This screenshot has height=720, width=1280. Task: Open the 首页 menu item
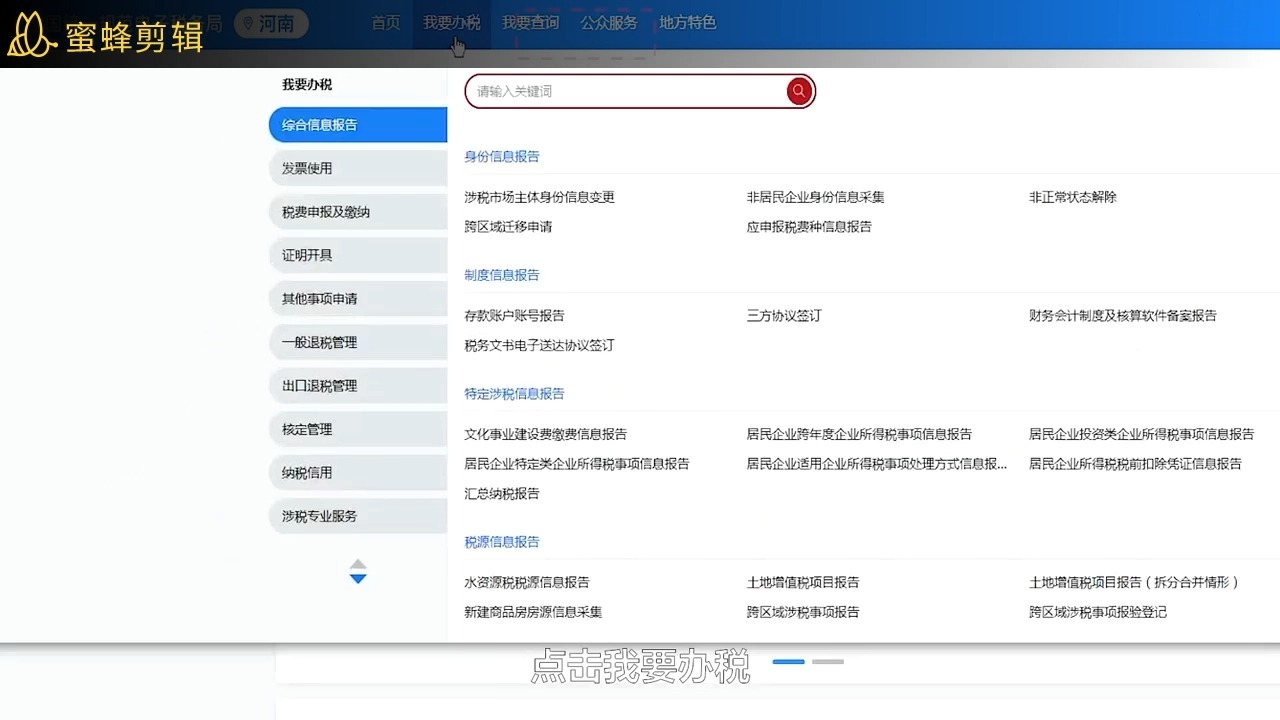coord(386,24)
